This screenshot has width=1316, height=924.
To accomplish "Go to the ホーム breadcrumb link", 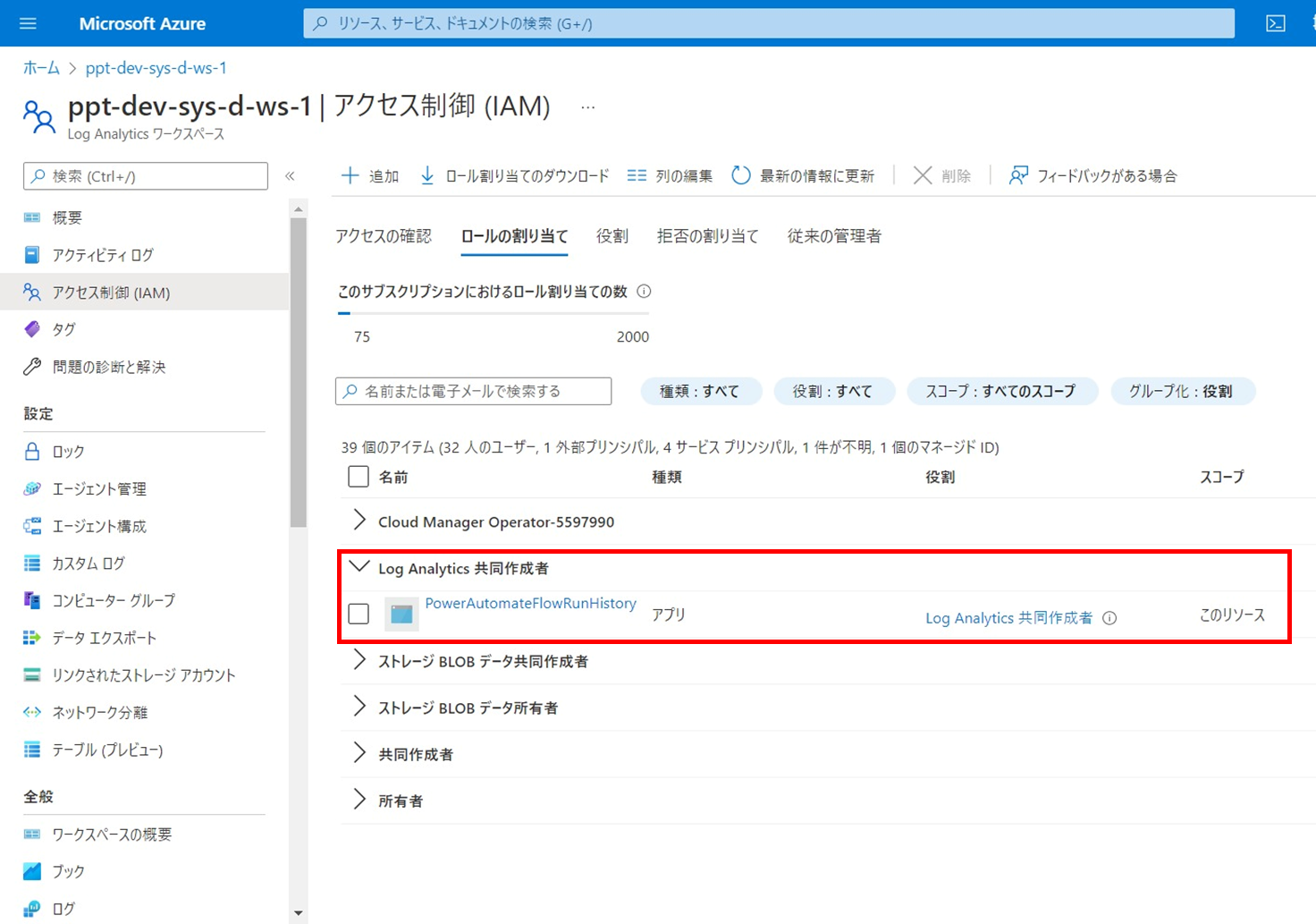I will (41, 68).
